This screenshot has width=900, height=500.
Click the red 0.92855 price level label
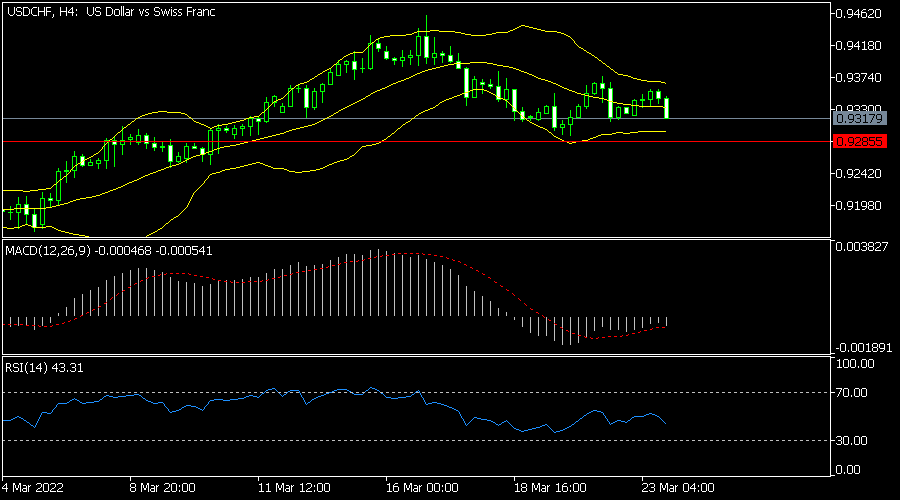859,141
